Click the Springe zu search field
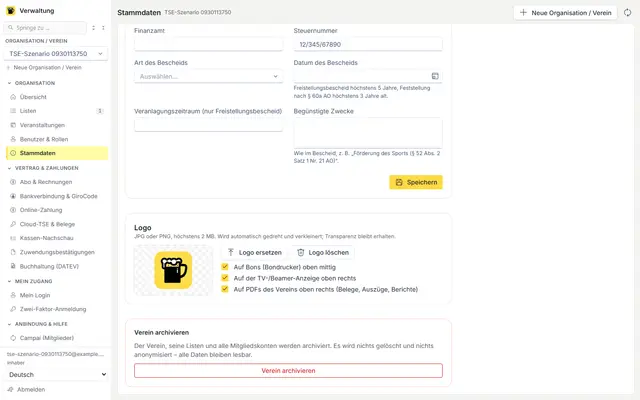Viewport: 640px width, 400px height. click(x=45, y=28)
